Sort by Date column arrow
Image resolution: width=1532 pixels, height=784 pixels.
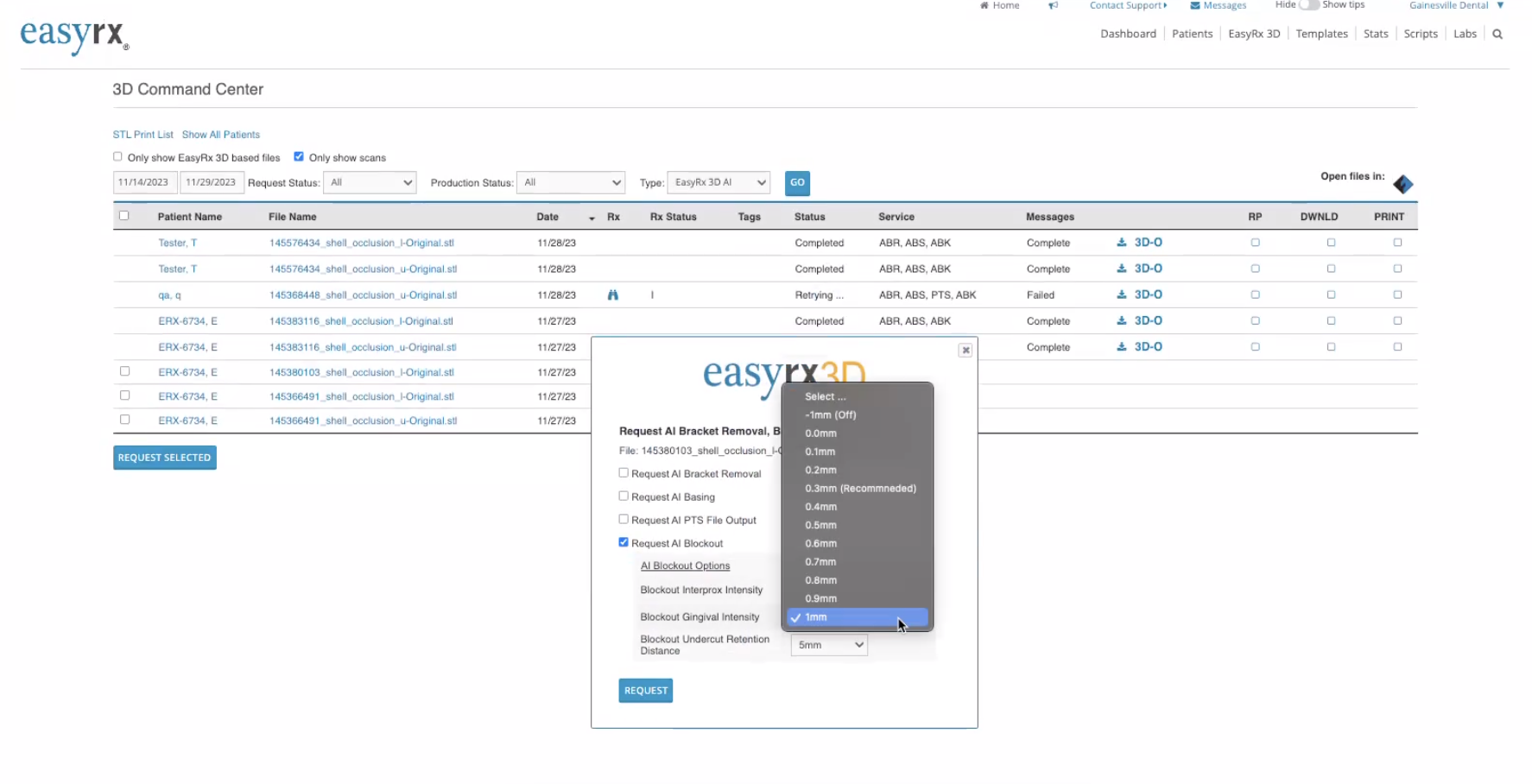pos(592,218)
